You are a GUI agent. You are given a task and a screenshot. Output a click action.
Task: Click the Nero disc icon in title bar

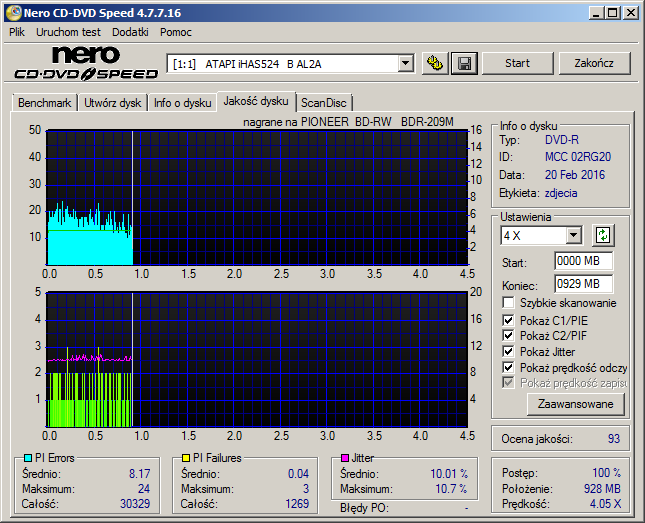13,13
